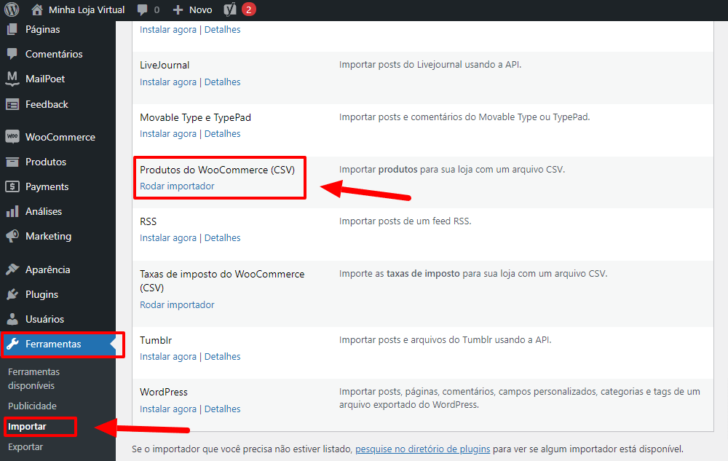Click the Usuários person icon
The height and width of the screenshot is (461, 728).
[12, 319]
